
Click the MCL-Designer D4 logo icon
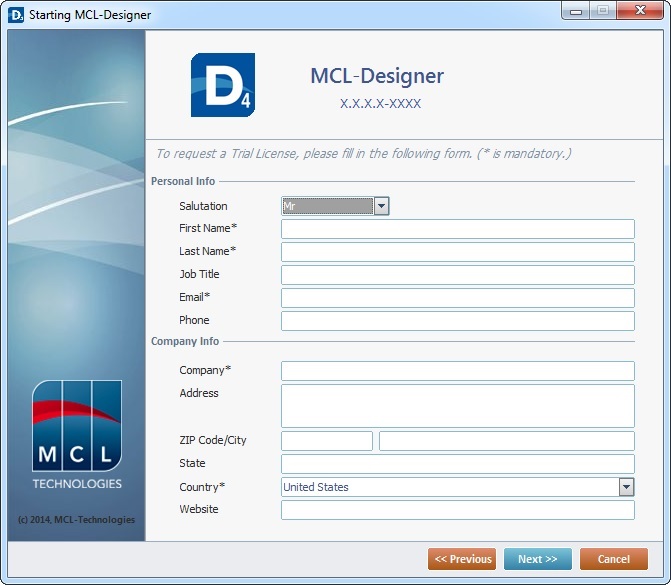point(223,85)
